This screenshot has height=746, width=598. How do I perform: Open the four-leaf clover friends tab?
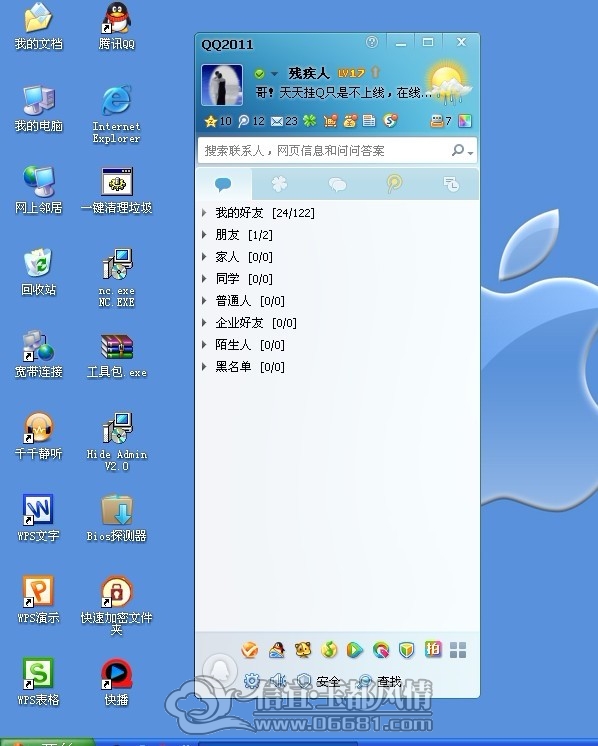click(279, 184)
